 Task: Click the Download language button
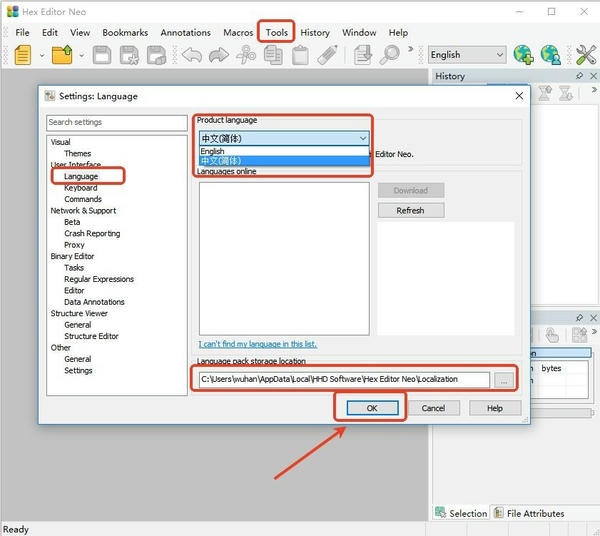(411, 190)
